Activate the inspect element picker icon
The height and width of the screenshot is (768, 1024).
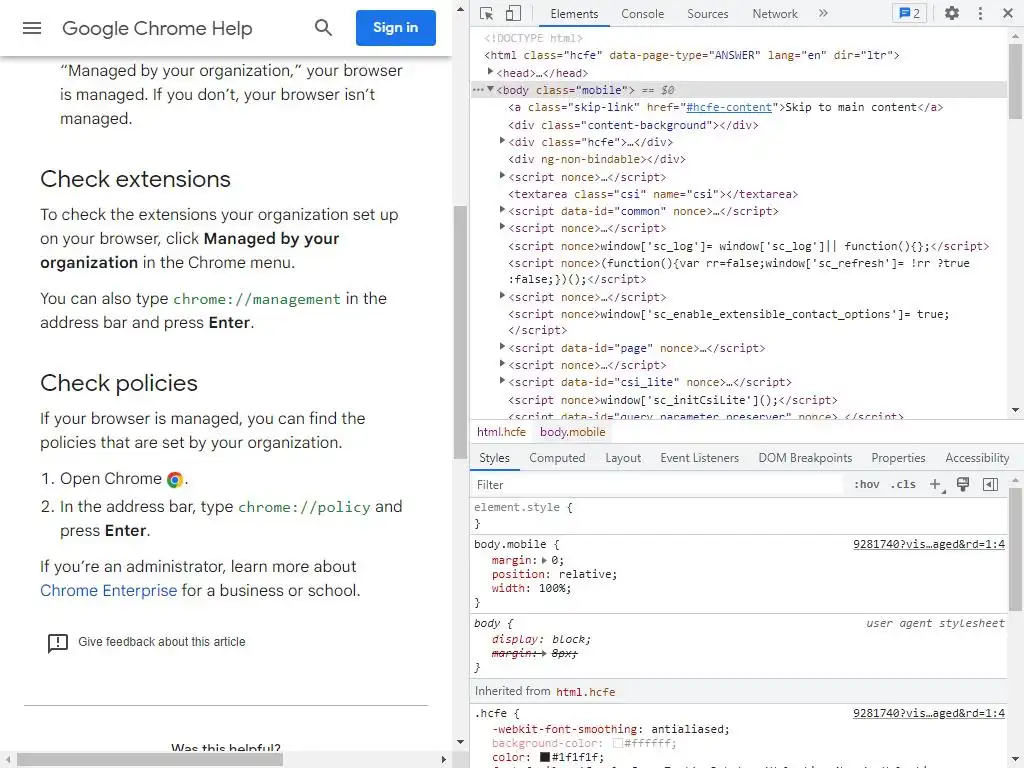click(487, 13)
